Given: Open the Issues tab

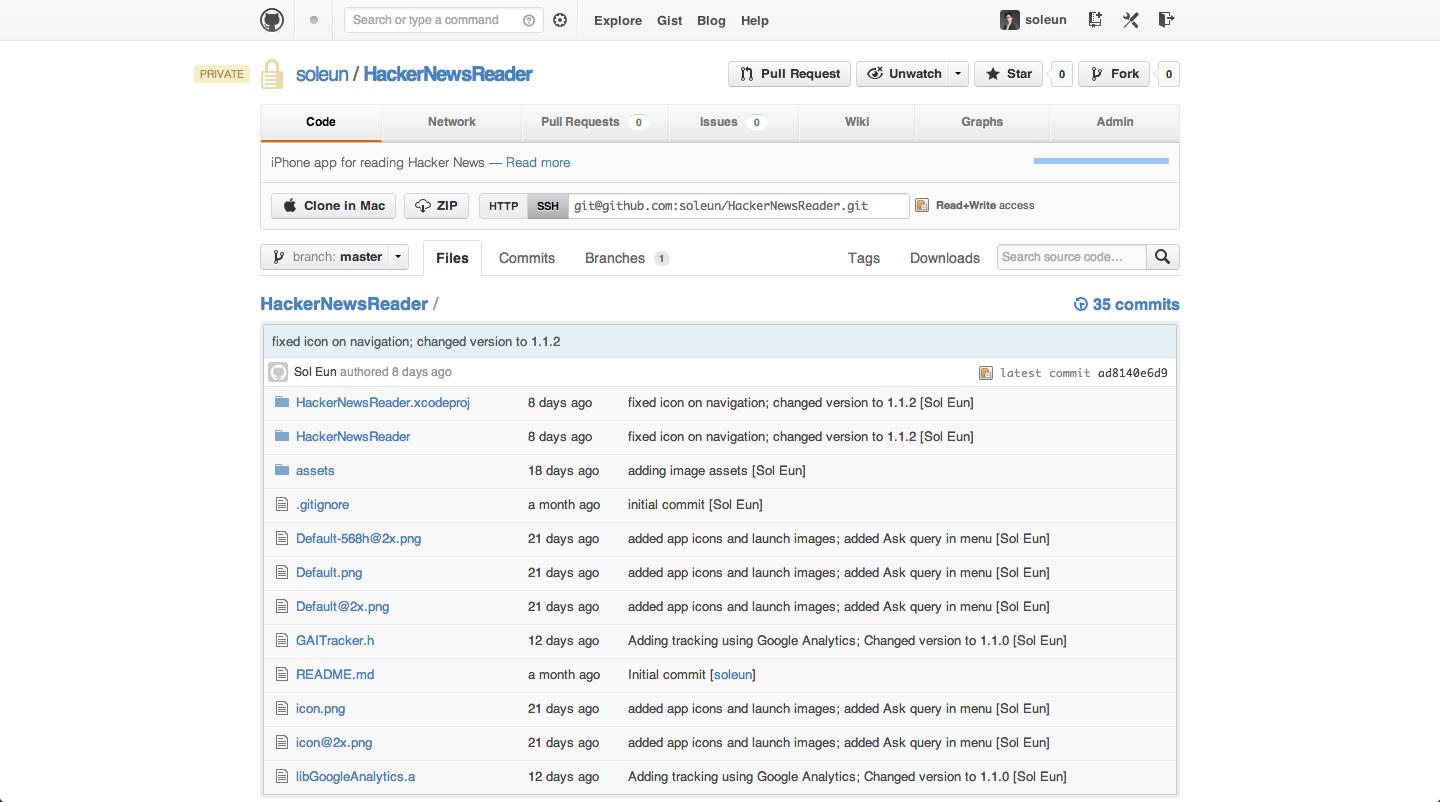Looking at the screenshot, I should [732, 122].
